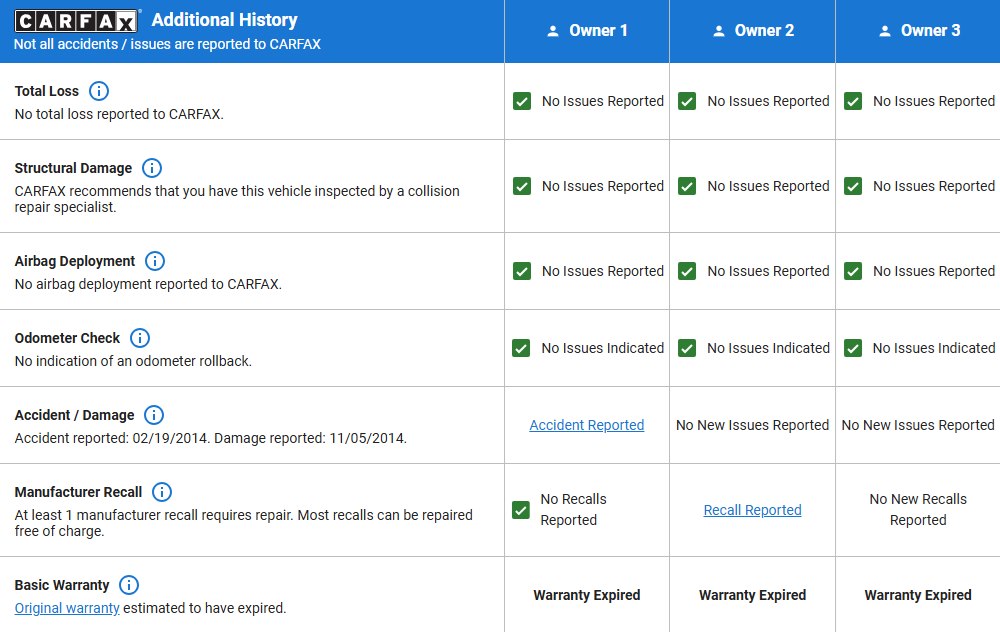The height and width of the screenshot is (632, 1000).
Task: Click the Owner 1 person icon
Action: [553, 31]
